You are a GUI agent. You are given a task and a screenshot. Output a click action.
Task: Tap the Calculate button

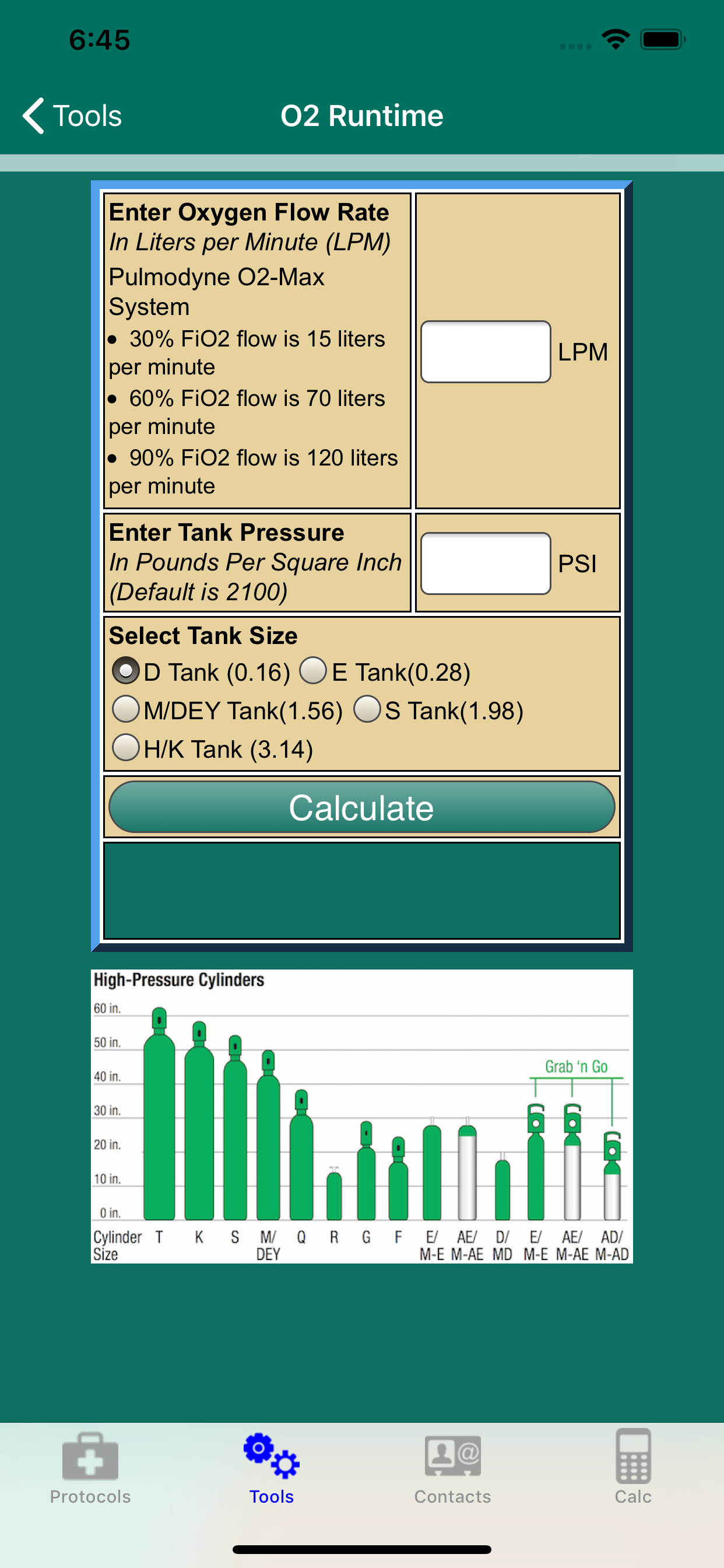point(361,807)
